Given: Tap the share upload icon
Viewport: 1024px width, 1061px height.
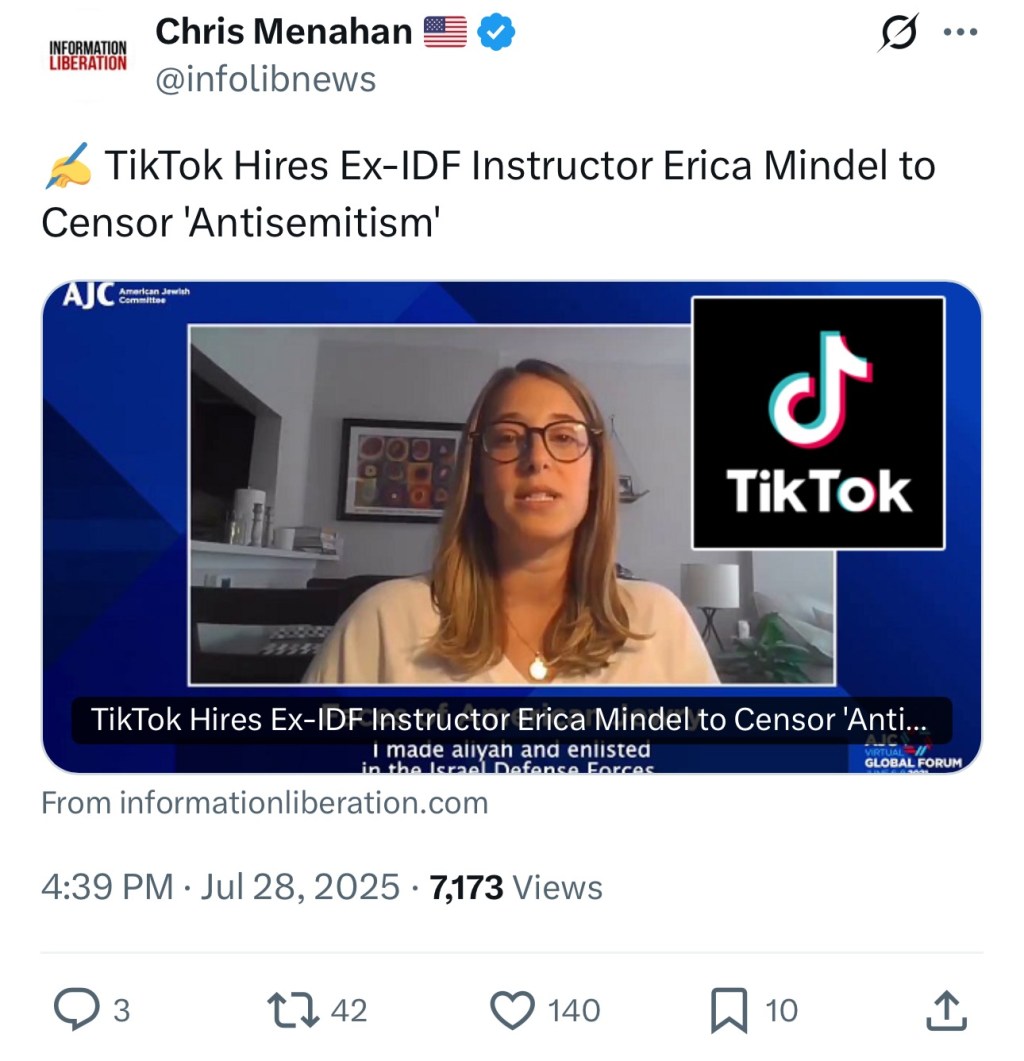Looking at the screenshot, I should 946,1010.
